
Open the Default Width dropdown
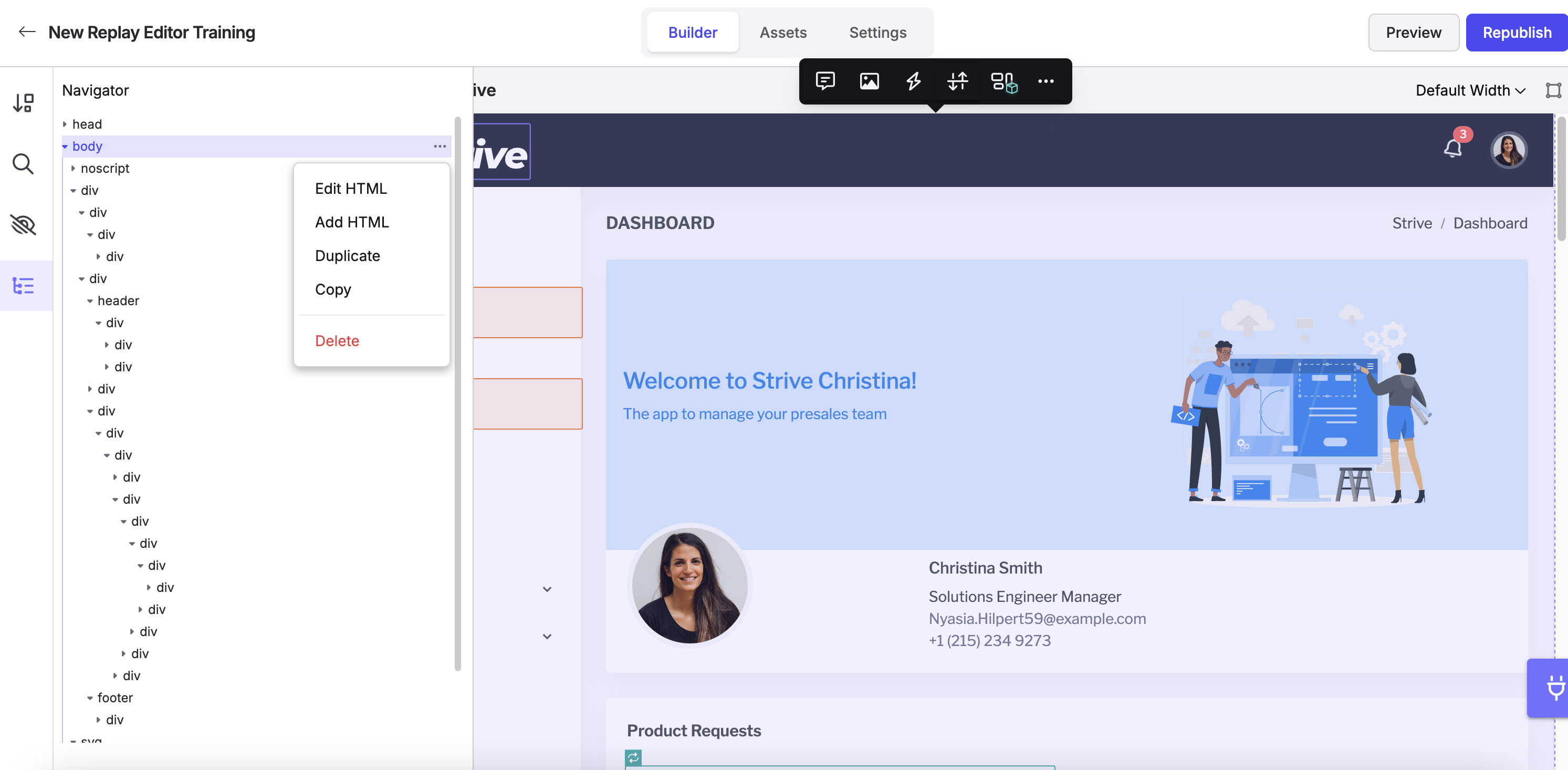pyautogui.click(x=1470, y=90)
